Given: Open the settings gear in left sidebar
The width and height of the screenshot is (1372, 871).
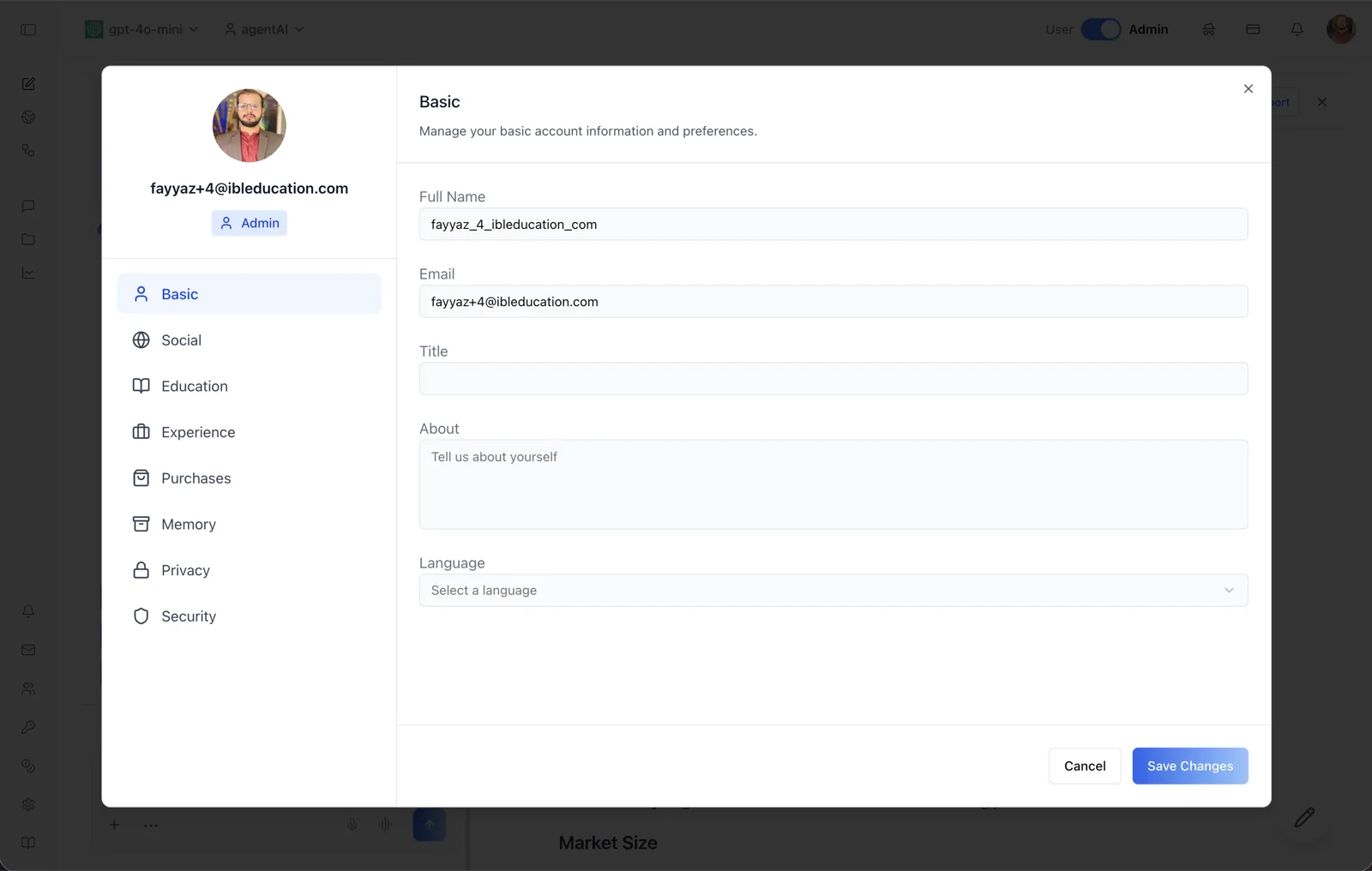Looking at the screenshot, I should tap(28, 804).
